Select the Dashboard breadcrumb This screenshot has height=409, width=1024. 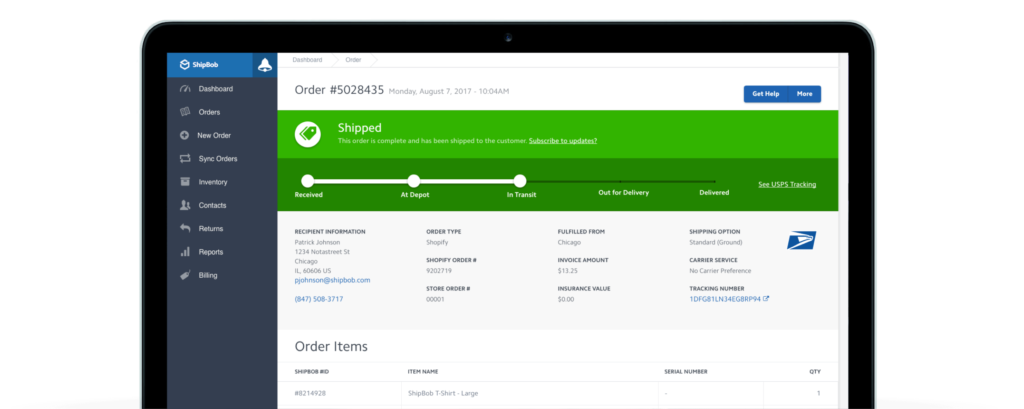point(307,60)
